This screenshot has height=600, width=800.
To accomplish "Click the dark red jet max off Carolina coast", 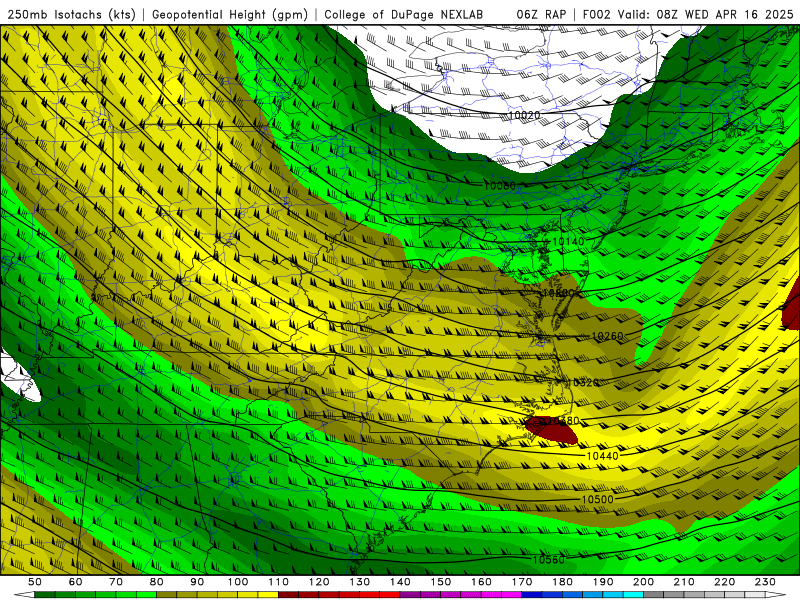I will (552, 431).
